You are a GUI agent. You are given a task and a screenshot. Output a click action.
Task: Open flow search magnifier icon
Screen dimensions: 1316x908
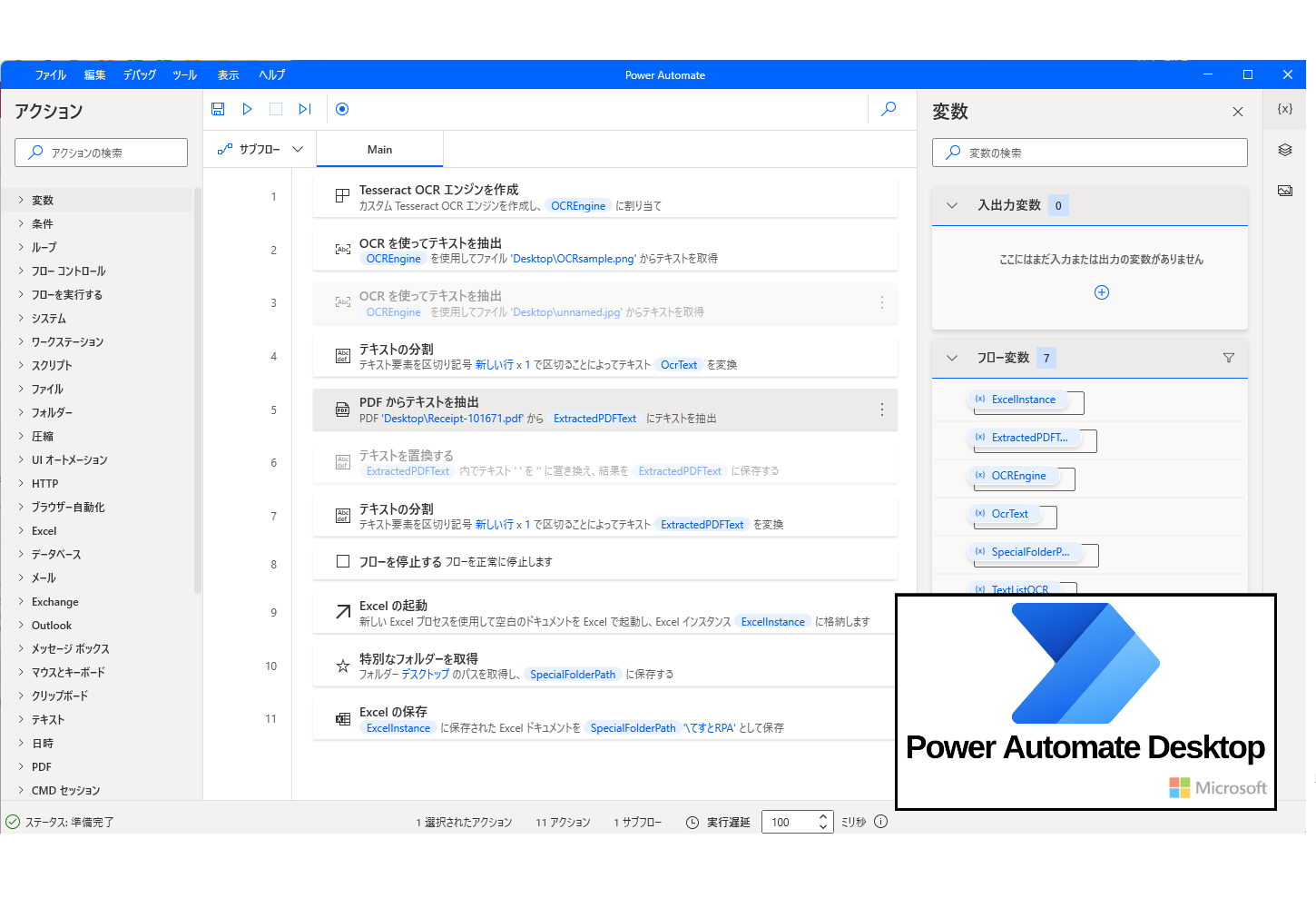click(889, 109)
